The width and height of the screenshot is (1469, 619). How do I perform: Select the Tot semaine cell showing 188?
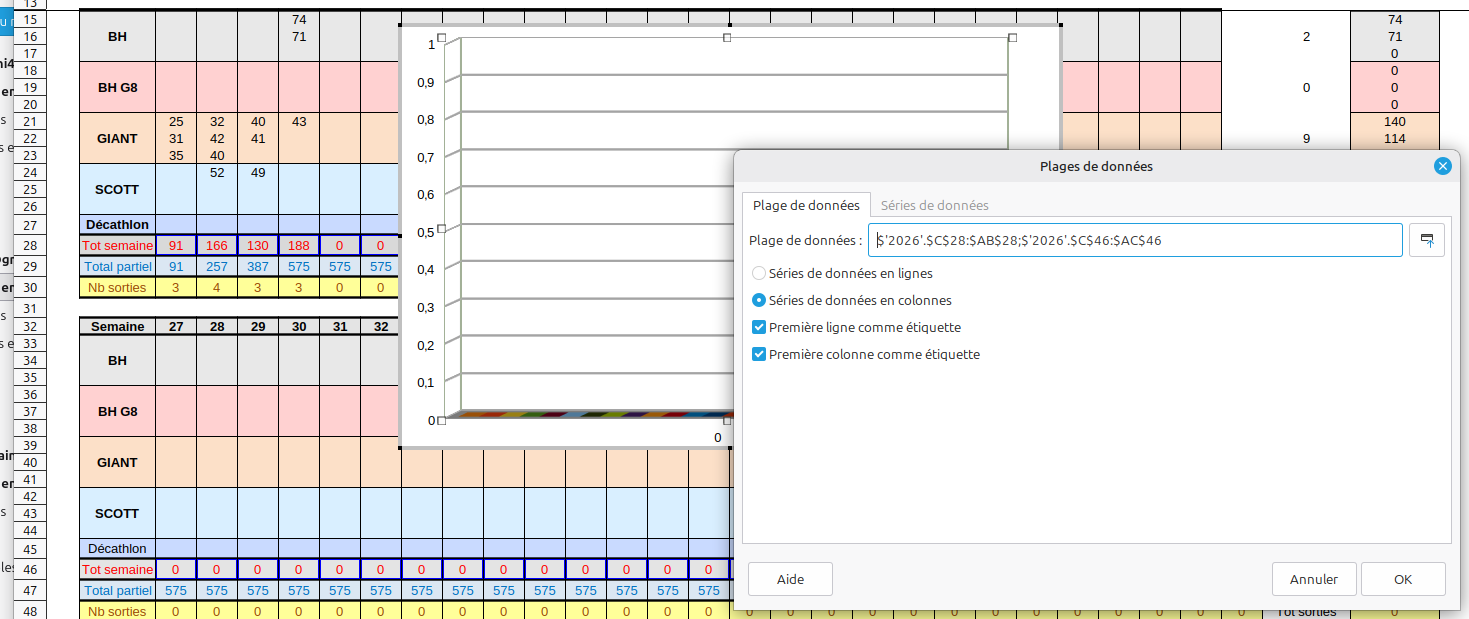coord(299,246)
